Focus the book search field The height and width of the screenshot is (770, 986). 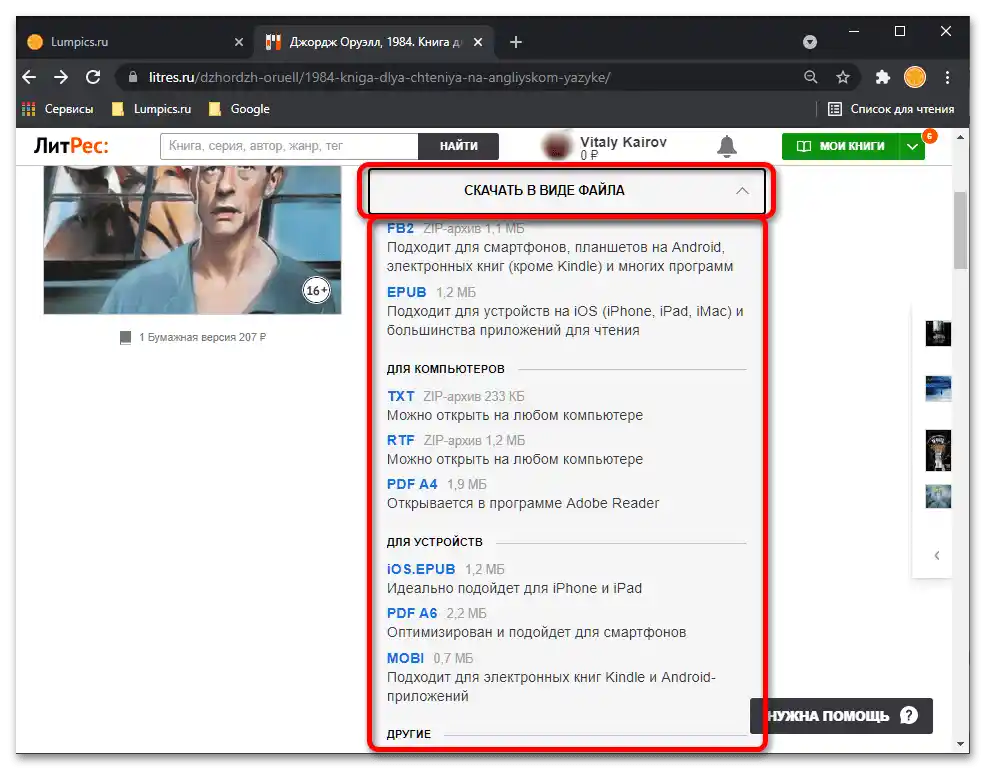(289, 146)
